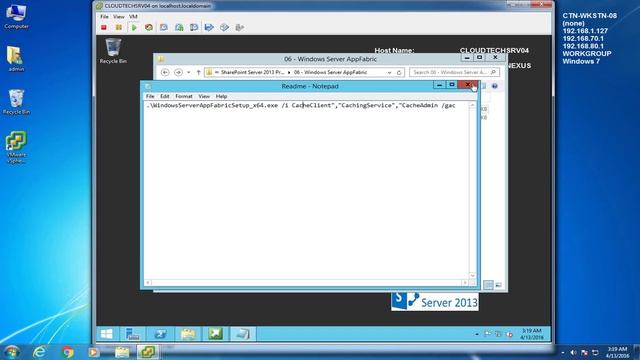640x360 pixels.
Task: Select the VMware vSphere Client desktop shortcut
Action: coord(16,147)
